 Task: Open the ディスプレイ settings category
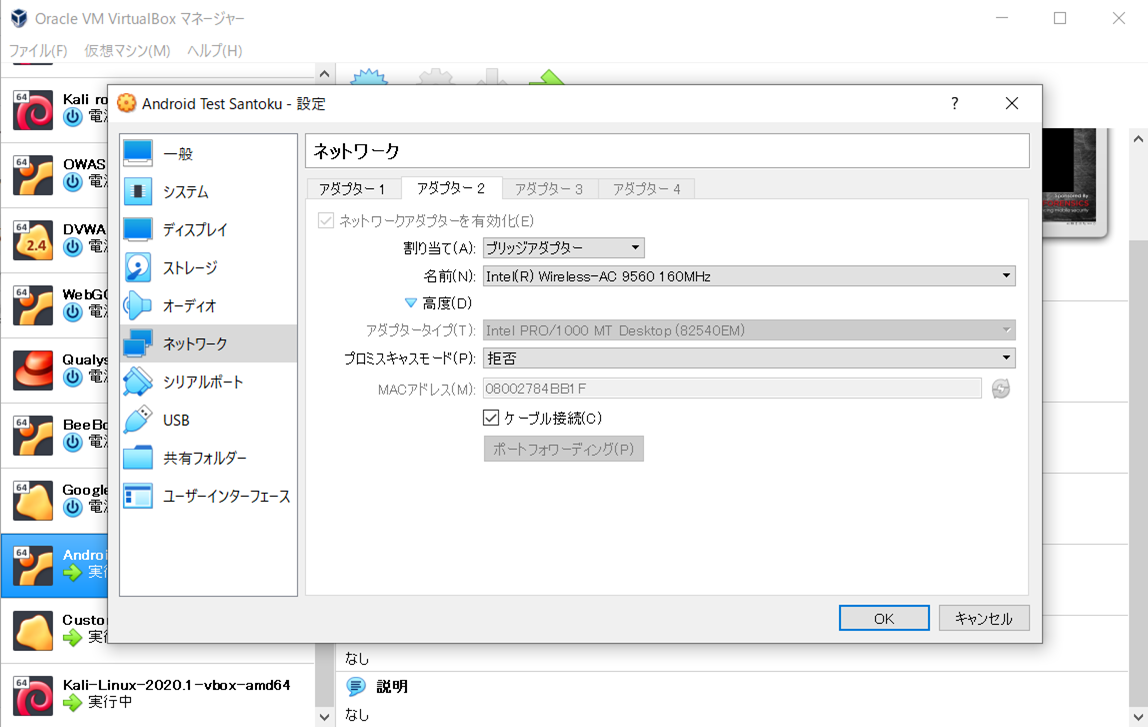209,230
